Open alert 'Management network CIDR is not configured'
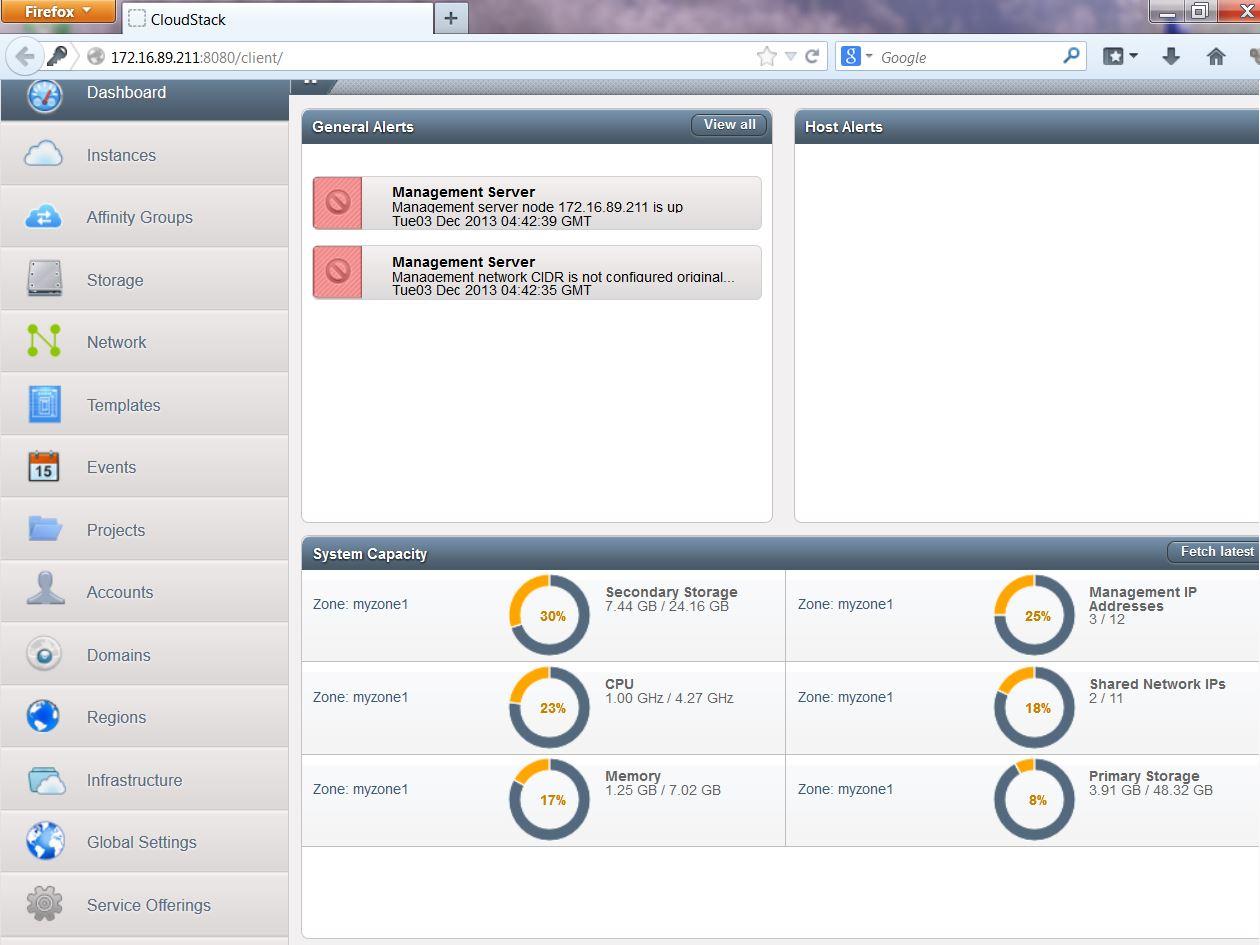The image size is (1260, 945). tap(537, 272)
